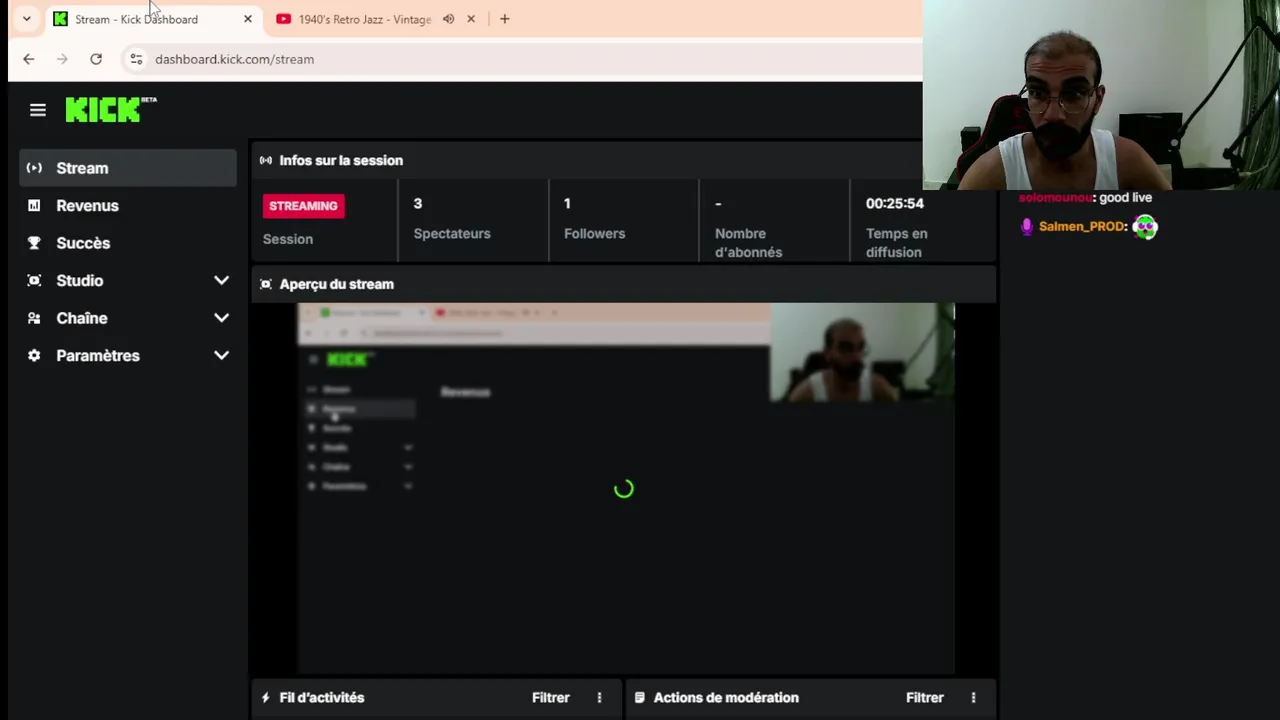Click the address bar URL dashboard.kick.com/stream
1280x720 pixels.
click(x=235, y=59)
